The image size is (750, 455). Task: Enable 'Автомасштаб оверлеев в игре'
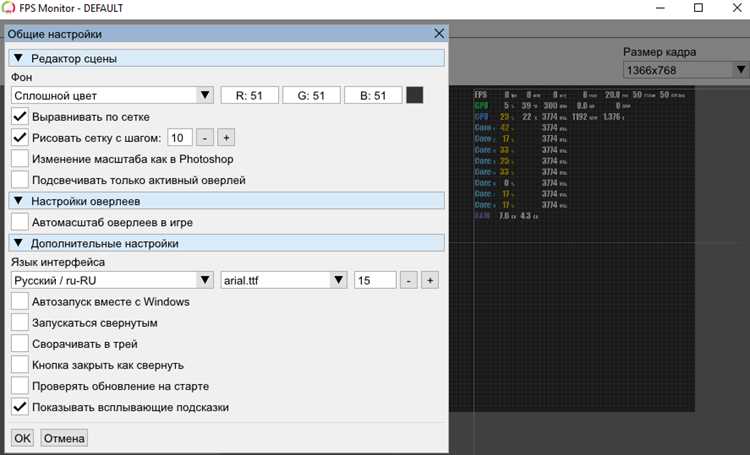20,222
